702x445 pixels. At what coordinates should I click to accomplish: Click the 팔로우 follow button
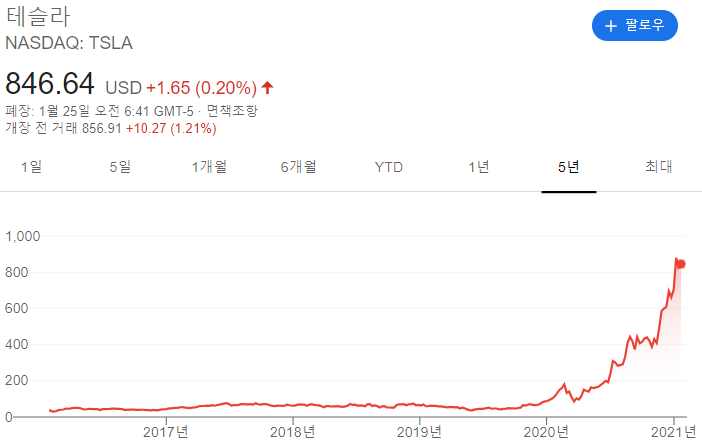[634, 26]
